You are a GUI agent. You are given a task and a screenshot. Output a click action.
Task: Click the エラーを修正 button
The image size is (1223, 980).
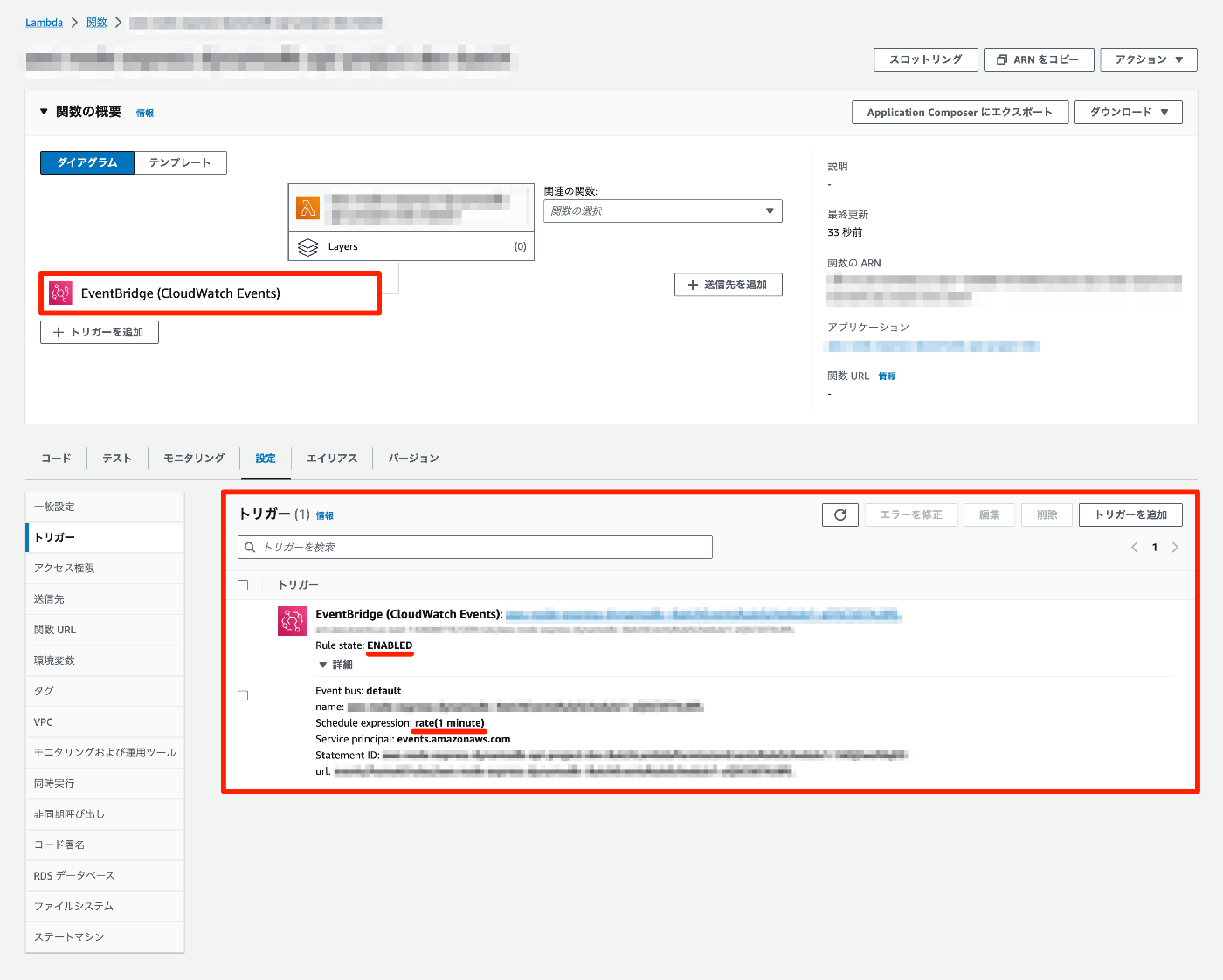(x=911, y=514)
